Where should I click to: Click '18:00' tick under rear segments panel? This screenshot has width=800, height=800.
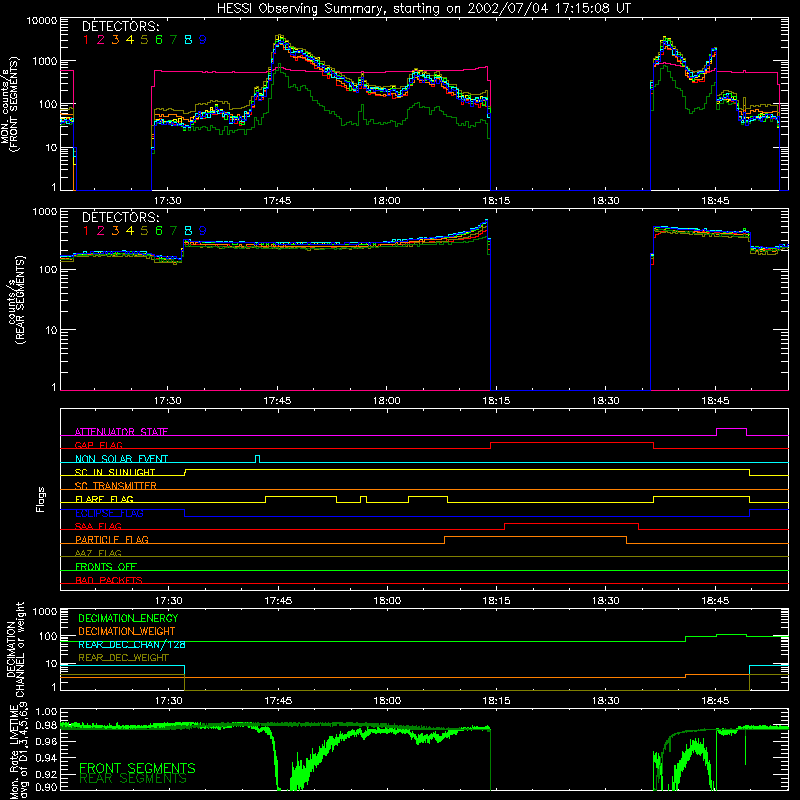[387, 401]
